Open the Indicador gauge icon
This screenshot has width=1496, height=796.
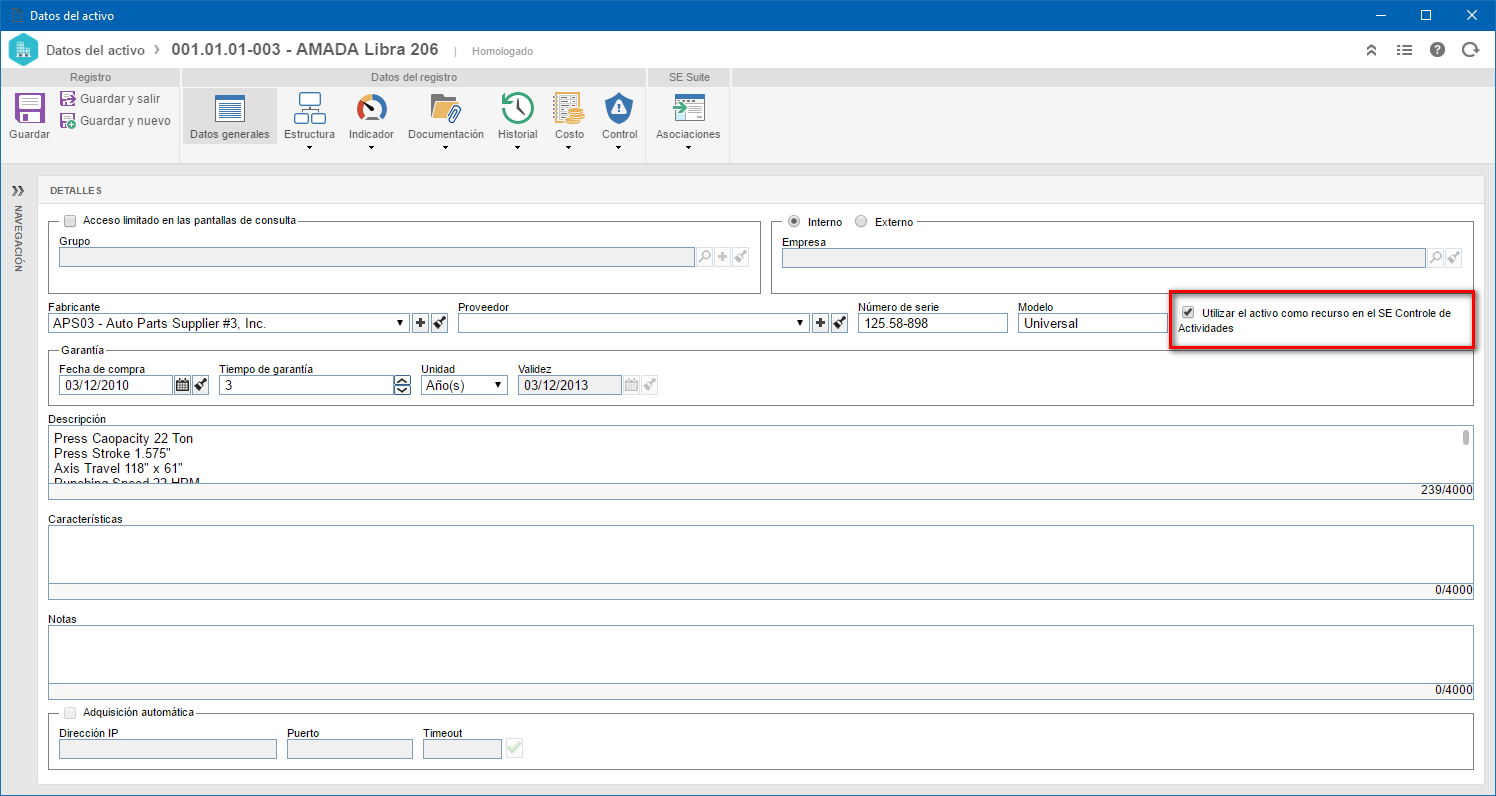[x=371, y=108]
